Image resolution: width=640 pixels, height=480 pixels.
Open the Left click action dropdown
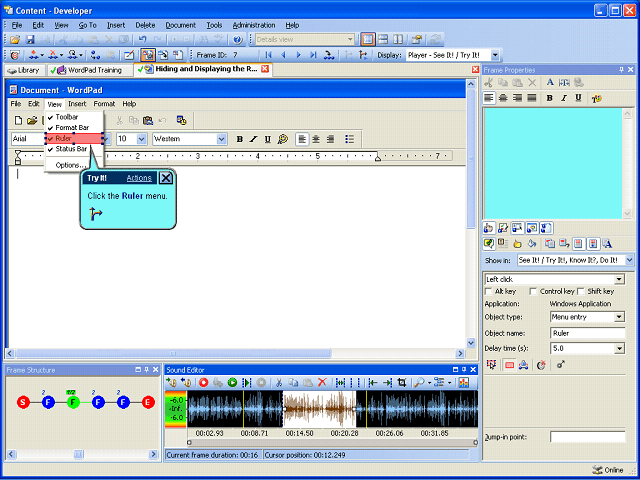pos(620,280)
